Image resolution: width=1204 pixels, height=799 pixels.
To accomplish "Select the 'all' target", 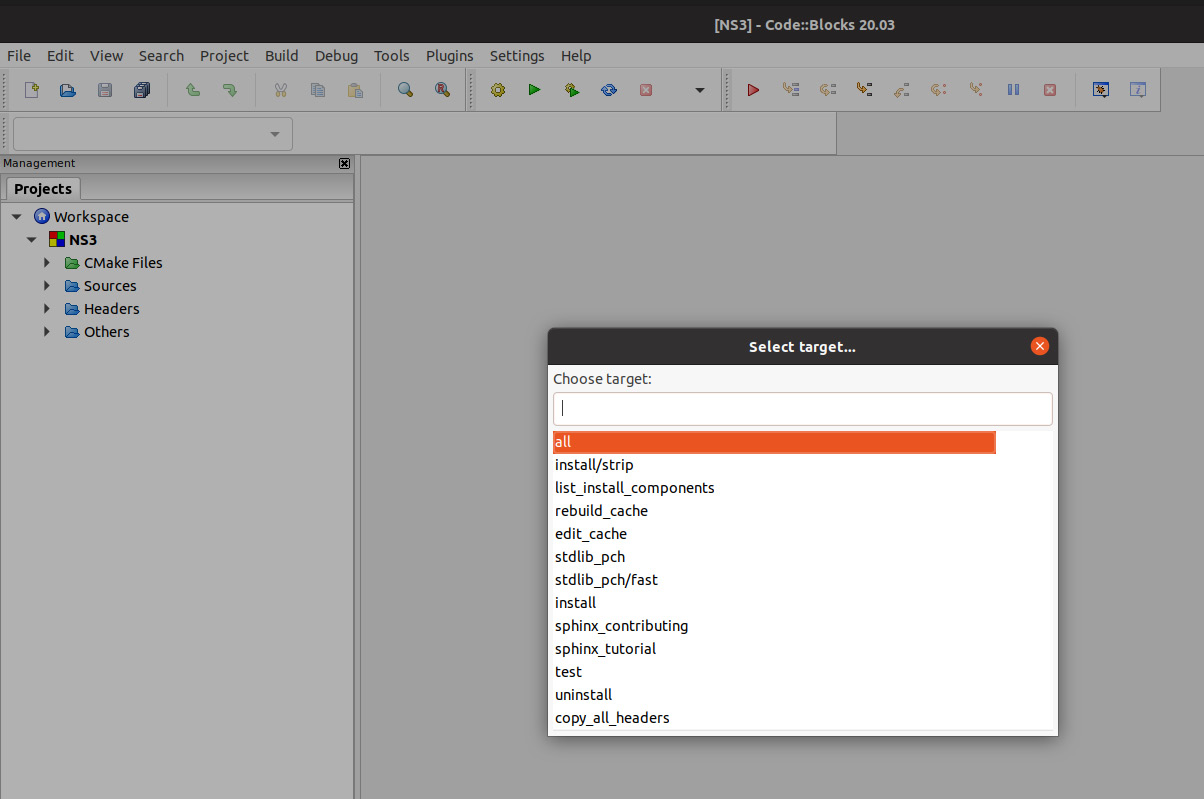I will coord(774,442).
